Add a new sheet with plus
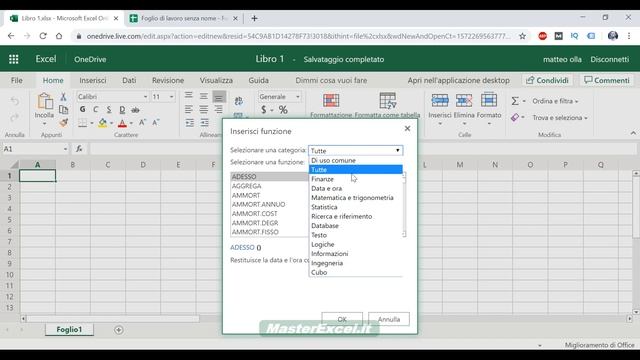Screen dimensions: 640x360 pyautogui.click(x=119, y=330)
